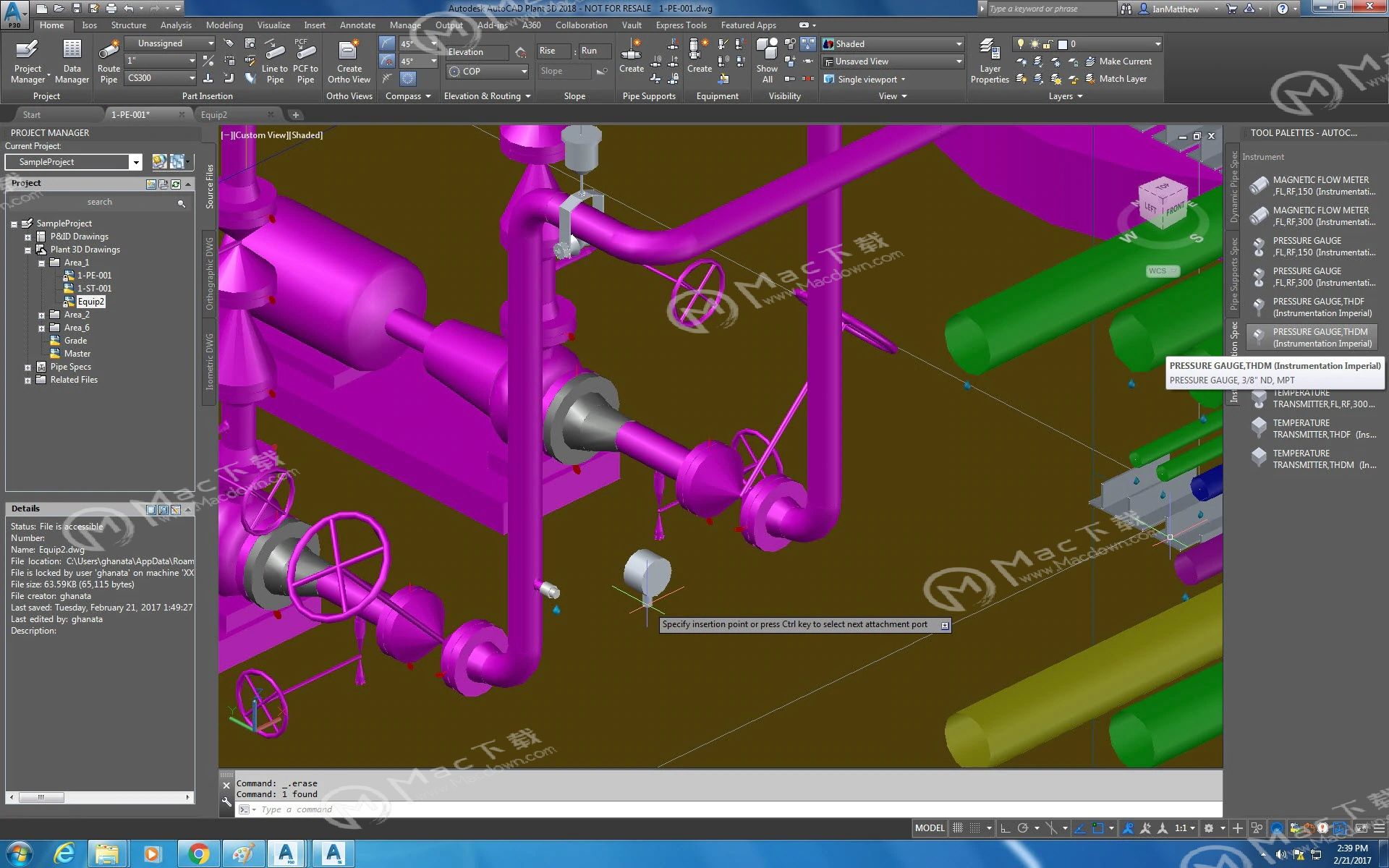Expand the P&ID Drawings tree node

tap(28, 237)
